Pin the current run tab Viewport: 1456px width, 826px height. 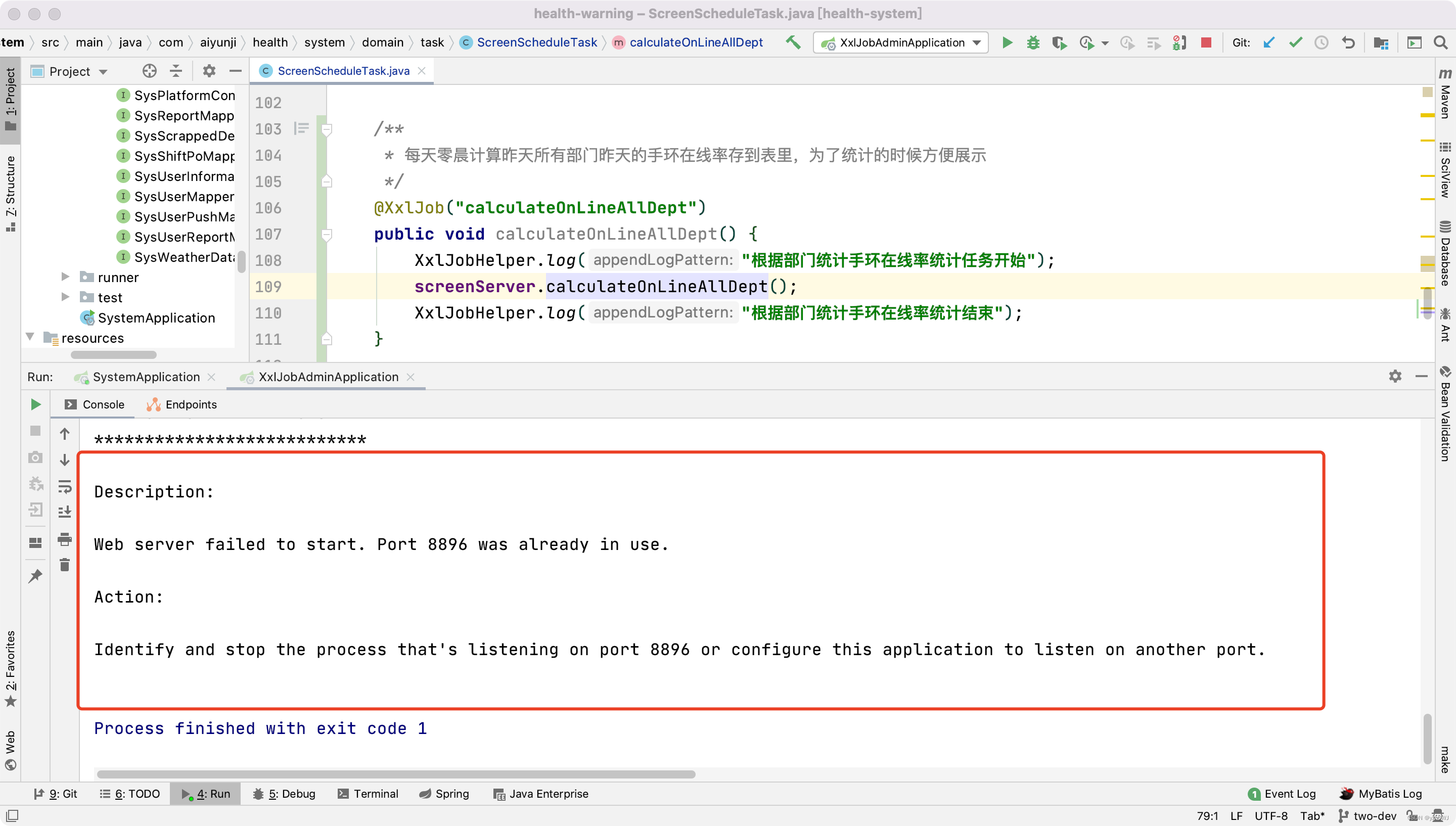[35, 576]
